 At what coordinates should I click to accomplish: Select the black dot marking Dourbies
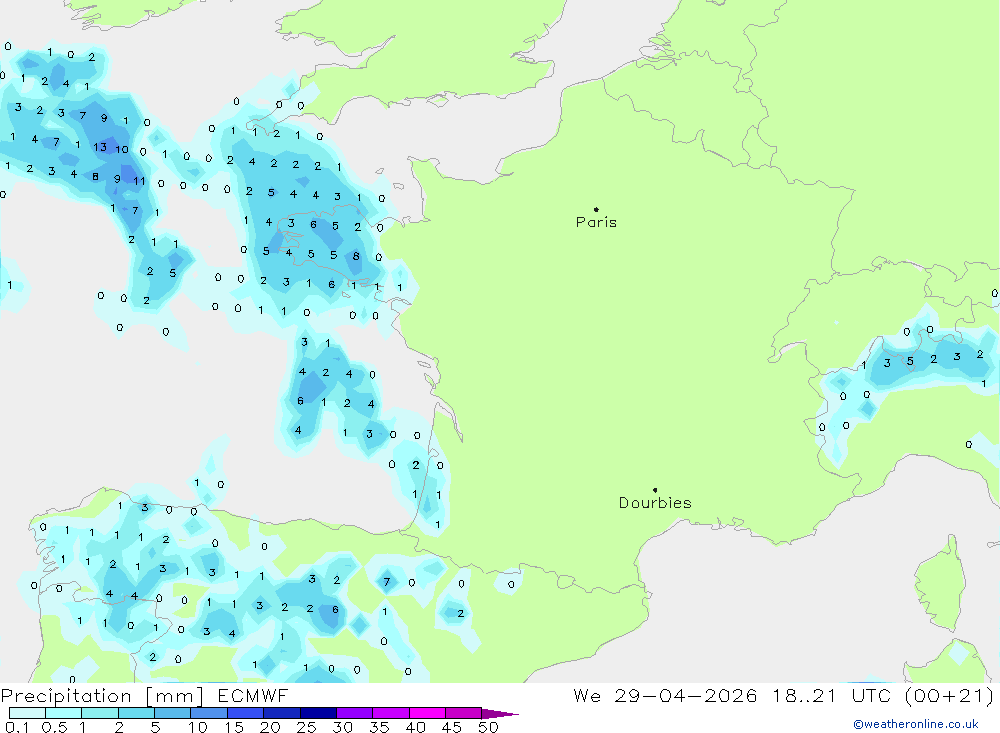(655, 490)
